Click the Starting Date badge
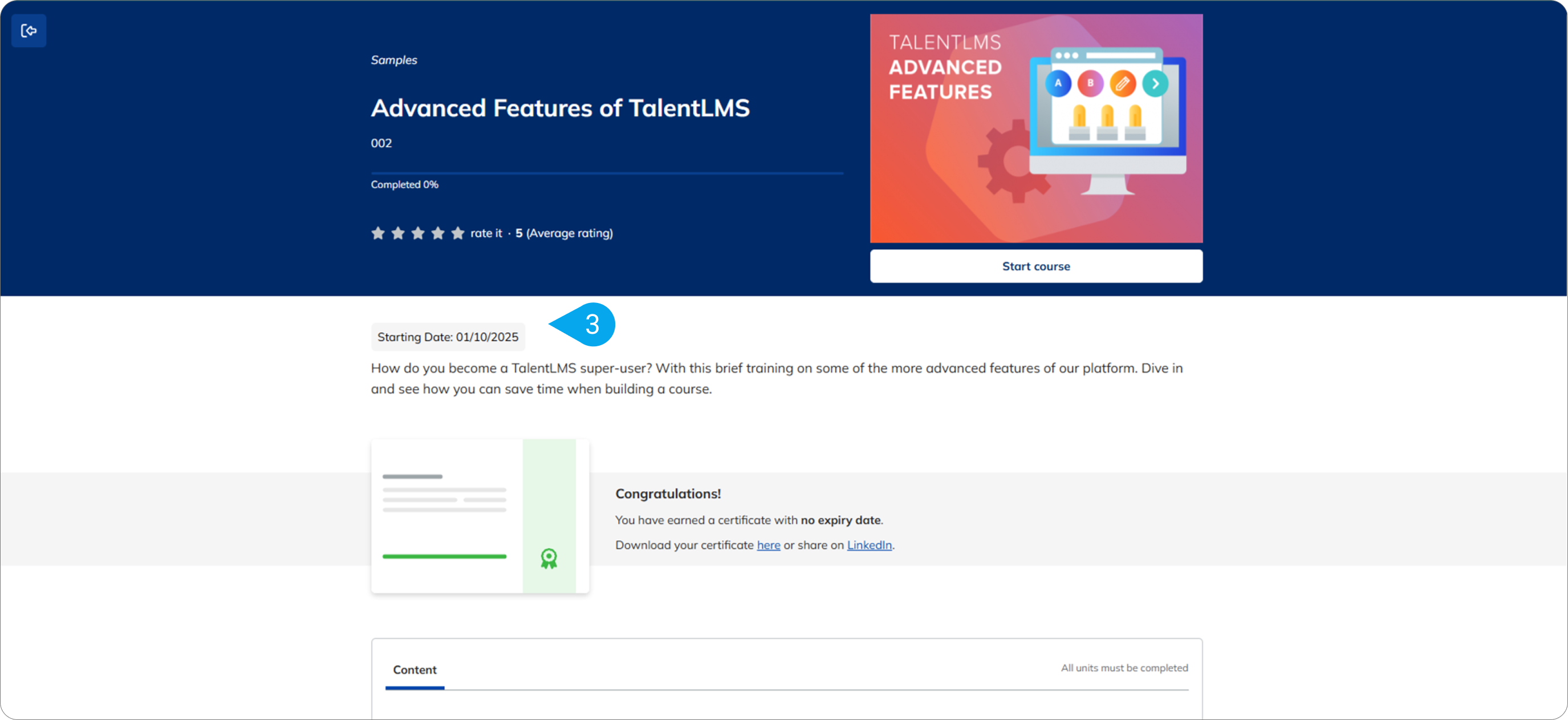Image resolution: width=1568 pixels, height=720 pixels. pos(448,337)
